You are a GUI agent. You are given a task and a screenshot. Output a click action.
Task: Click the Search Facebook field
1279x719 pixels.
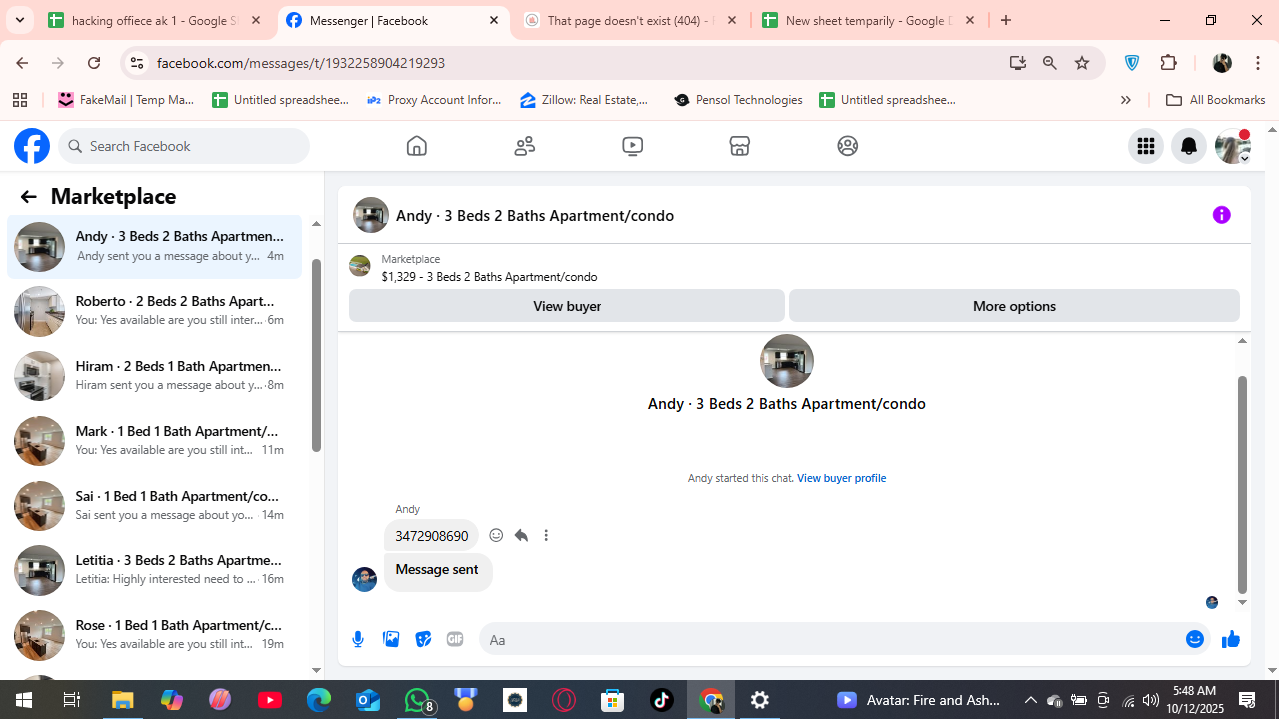tap(184, 146)
